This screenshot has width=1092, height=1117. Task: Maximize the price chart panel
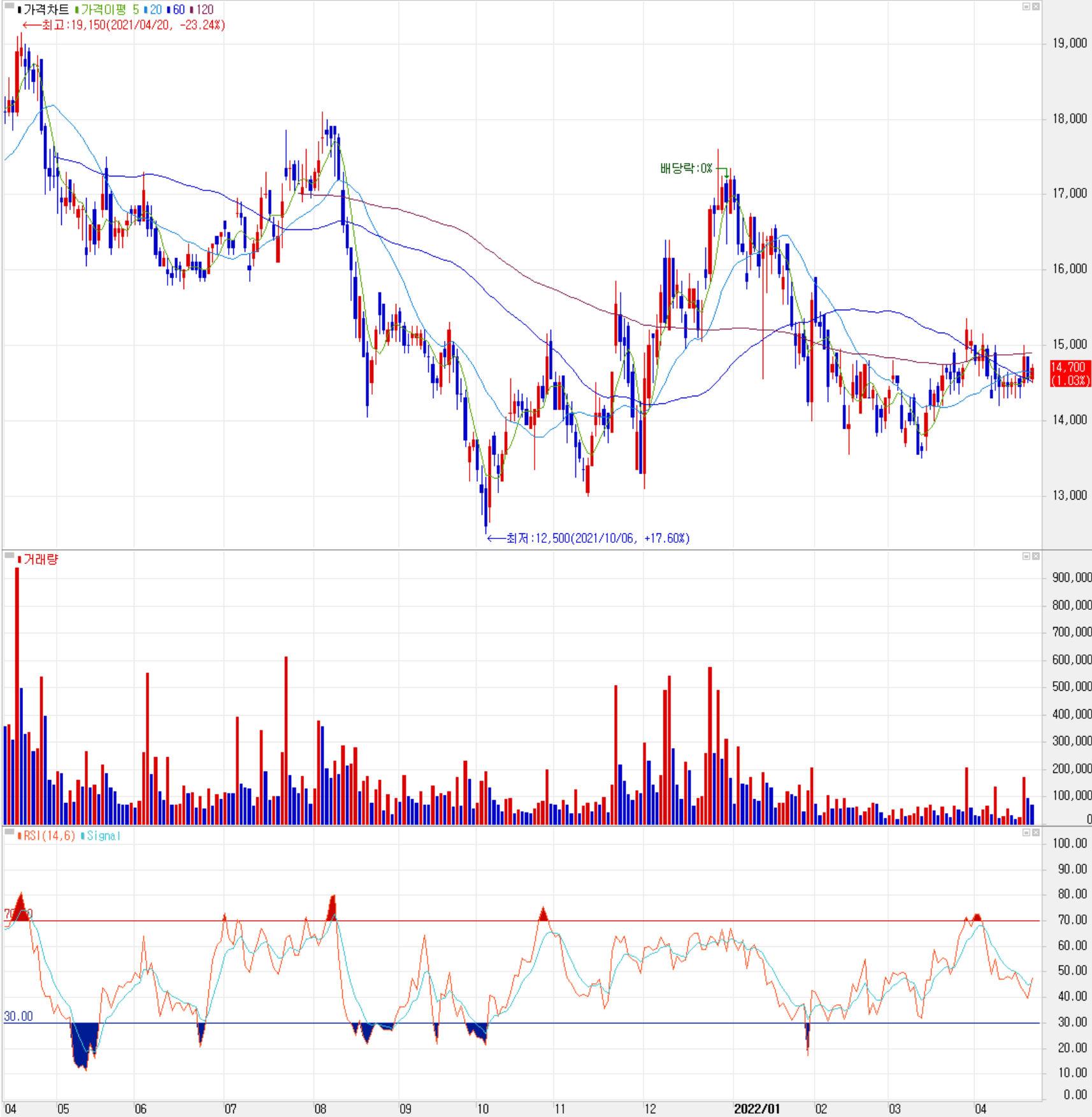[1026, 6]
